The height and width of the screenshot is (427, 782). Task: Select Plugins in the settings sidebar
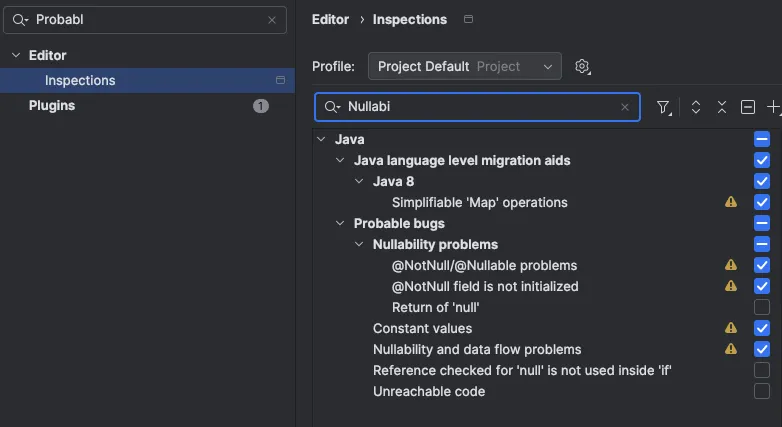[52, 106]
